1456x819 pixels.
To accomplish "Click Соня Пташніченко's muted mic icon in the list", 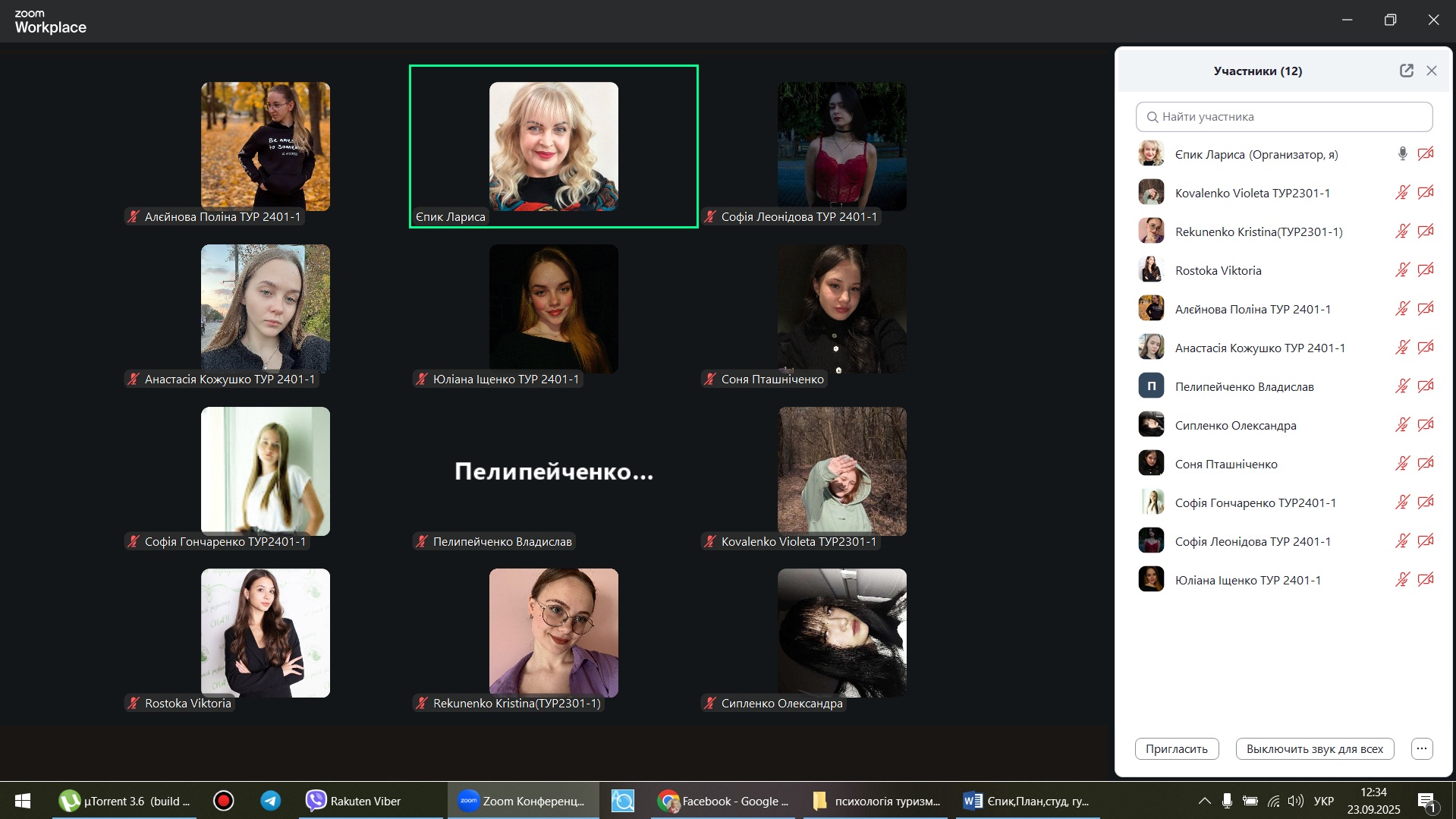I will (1402, 464).
